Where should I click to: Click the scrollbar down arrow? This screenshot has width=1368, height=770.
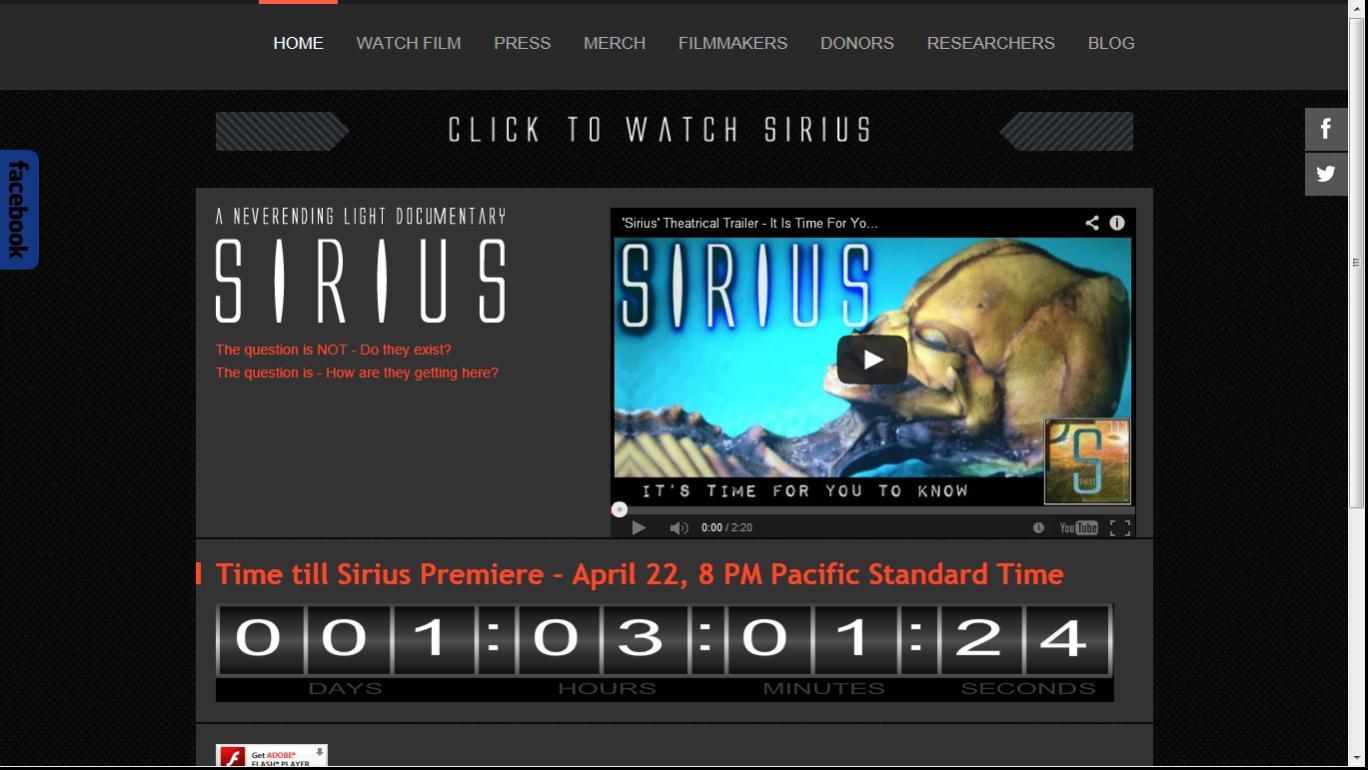pos(1357,759)
